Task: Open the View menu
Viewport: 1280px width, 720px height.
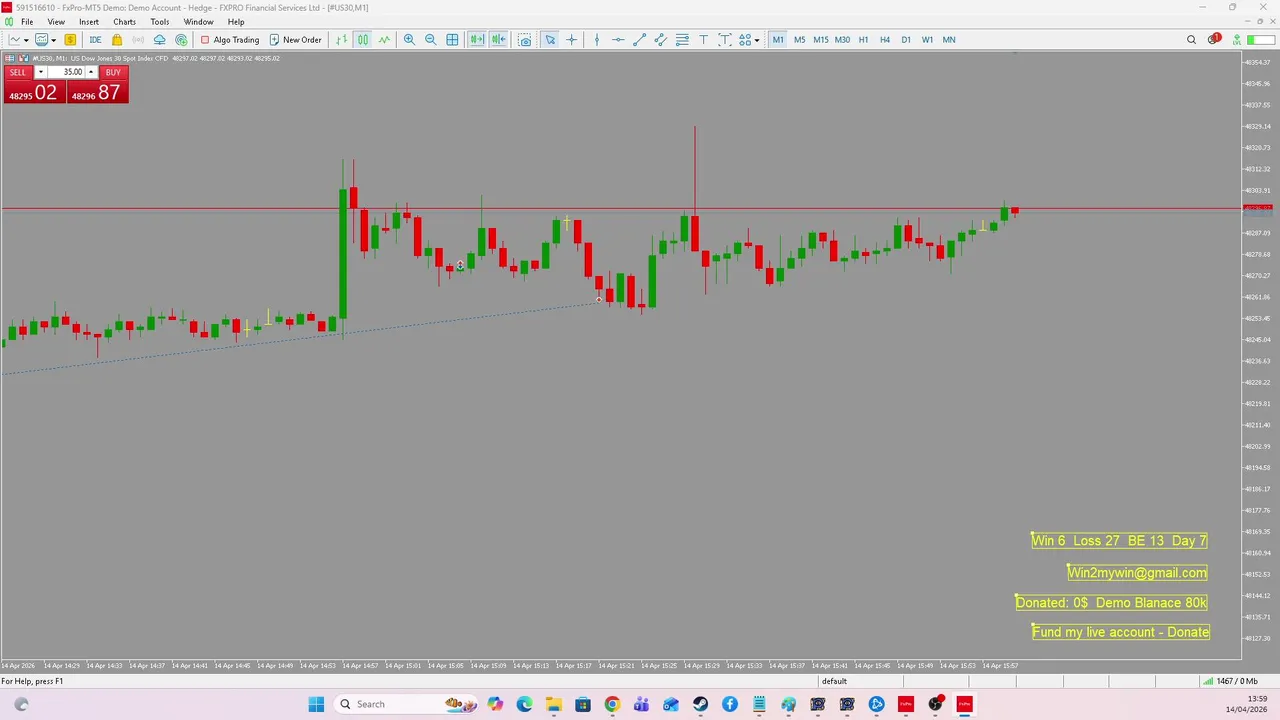Action: [56, 22]
